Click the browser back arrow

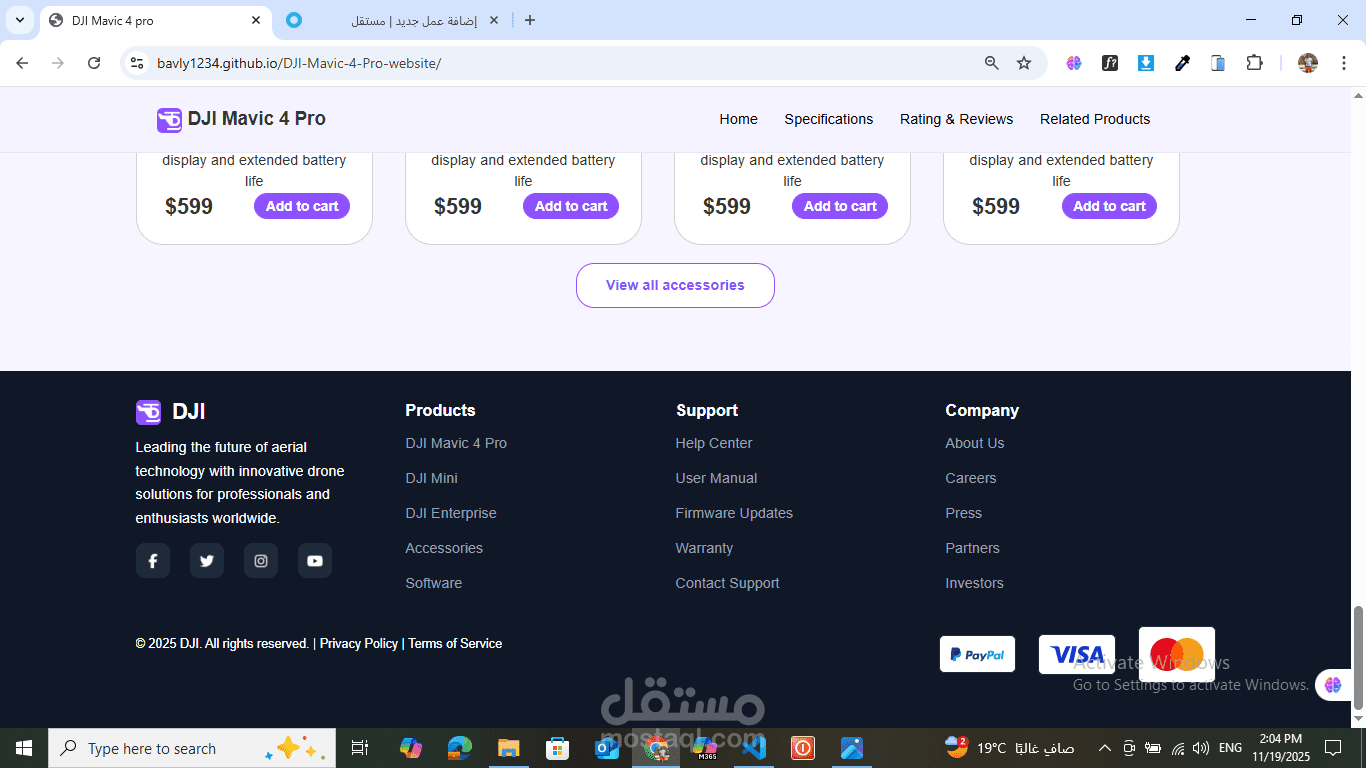22,63
